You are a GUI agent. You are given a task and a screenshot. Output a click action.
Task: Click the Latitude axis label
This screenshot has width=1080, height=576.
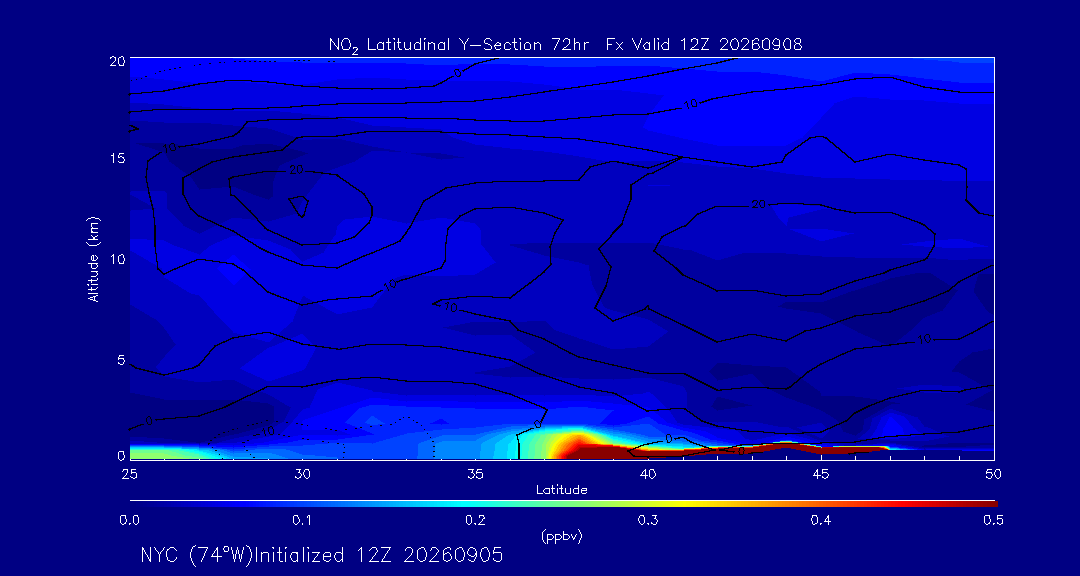point(562,491)
